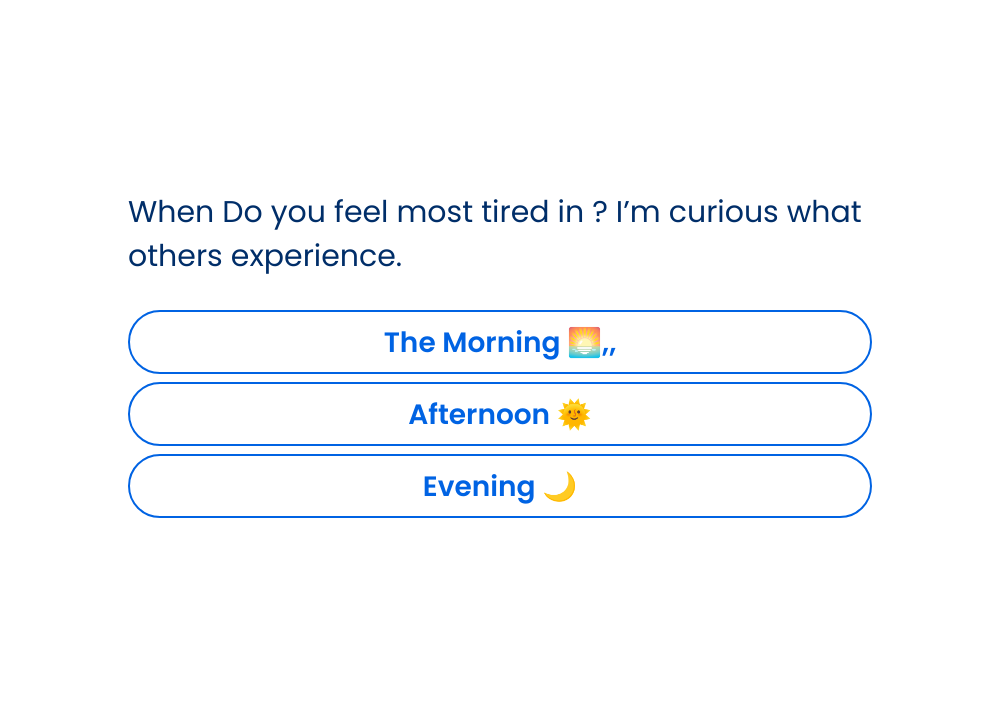Click the word "most" in the question
The height and width of the screenshot is (710, 1000).
click(x=437, y=212)
